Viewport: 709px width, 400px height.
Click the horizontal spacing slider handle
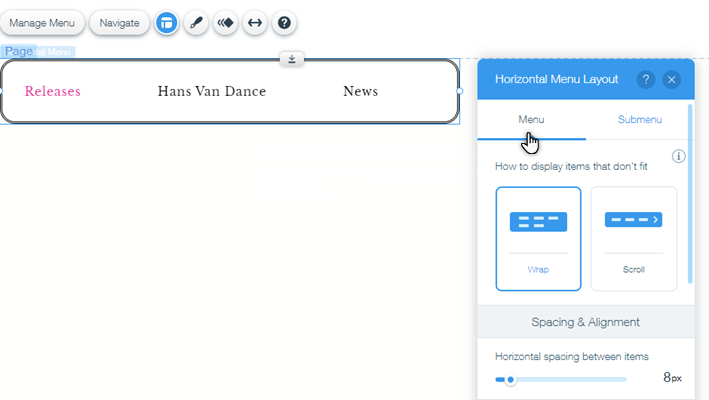(x=510, y=380)
